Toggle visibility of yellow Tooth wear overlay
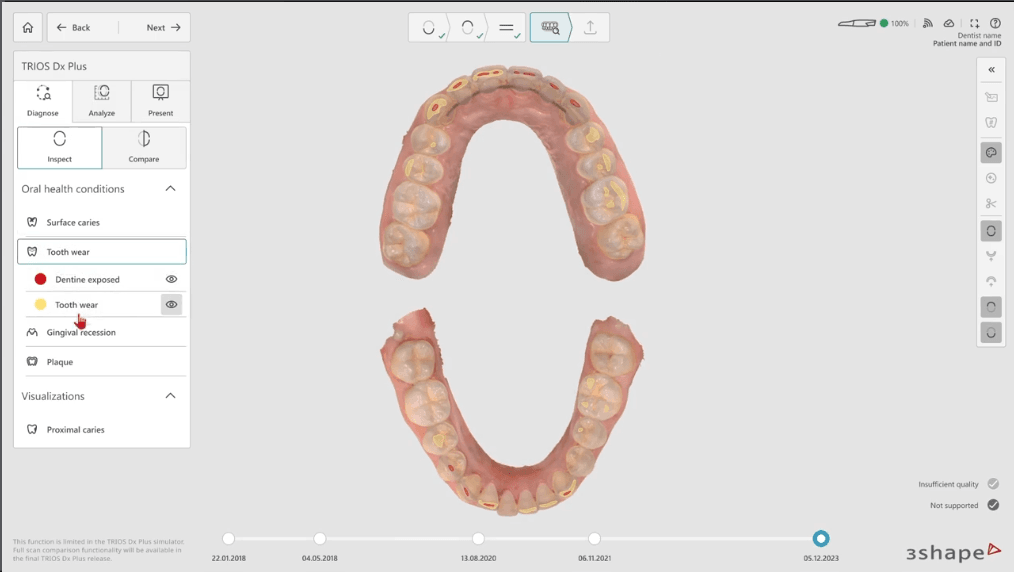Viewport: 1014px width, 572px height. point(171,304)
